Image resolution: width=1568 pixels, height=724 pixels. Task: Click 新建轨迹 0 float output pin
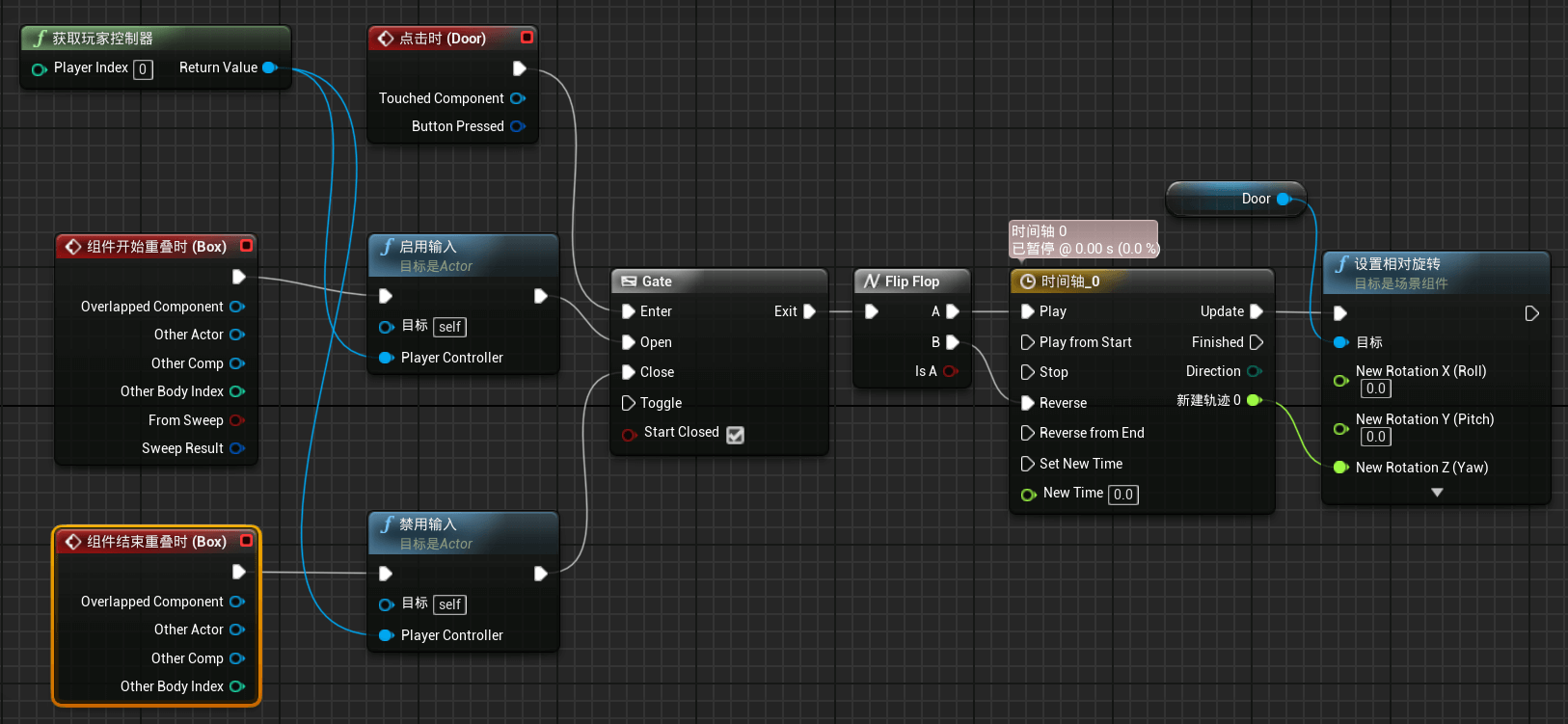(x=1255, y=400)
